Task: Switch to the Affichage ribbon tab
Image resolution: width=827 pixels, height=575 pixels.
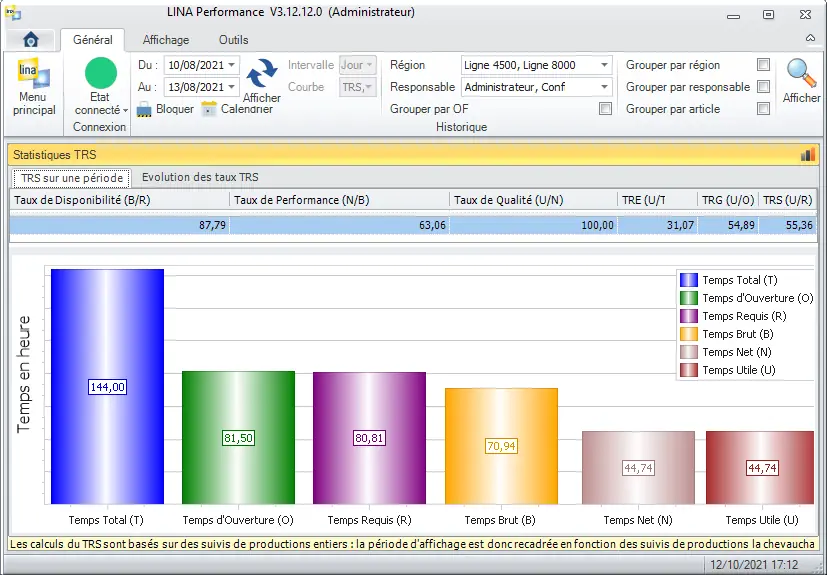Action: click(166, 40)
